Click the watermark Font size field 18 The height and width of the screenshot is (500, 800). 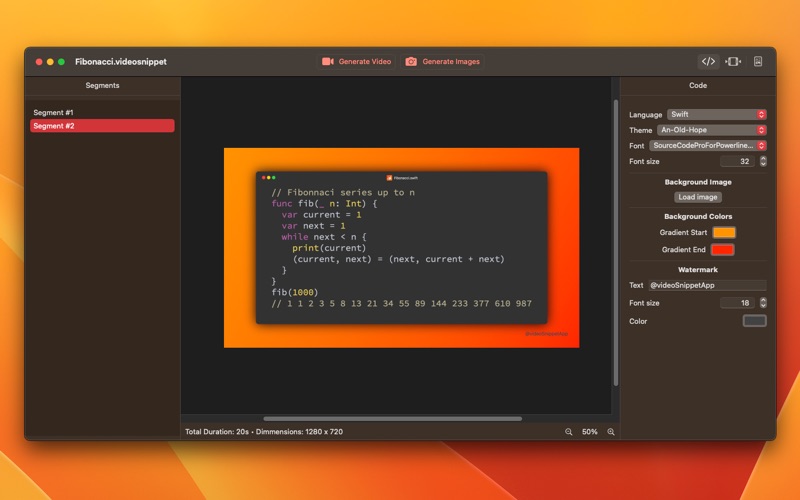[737, 303]
